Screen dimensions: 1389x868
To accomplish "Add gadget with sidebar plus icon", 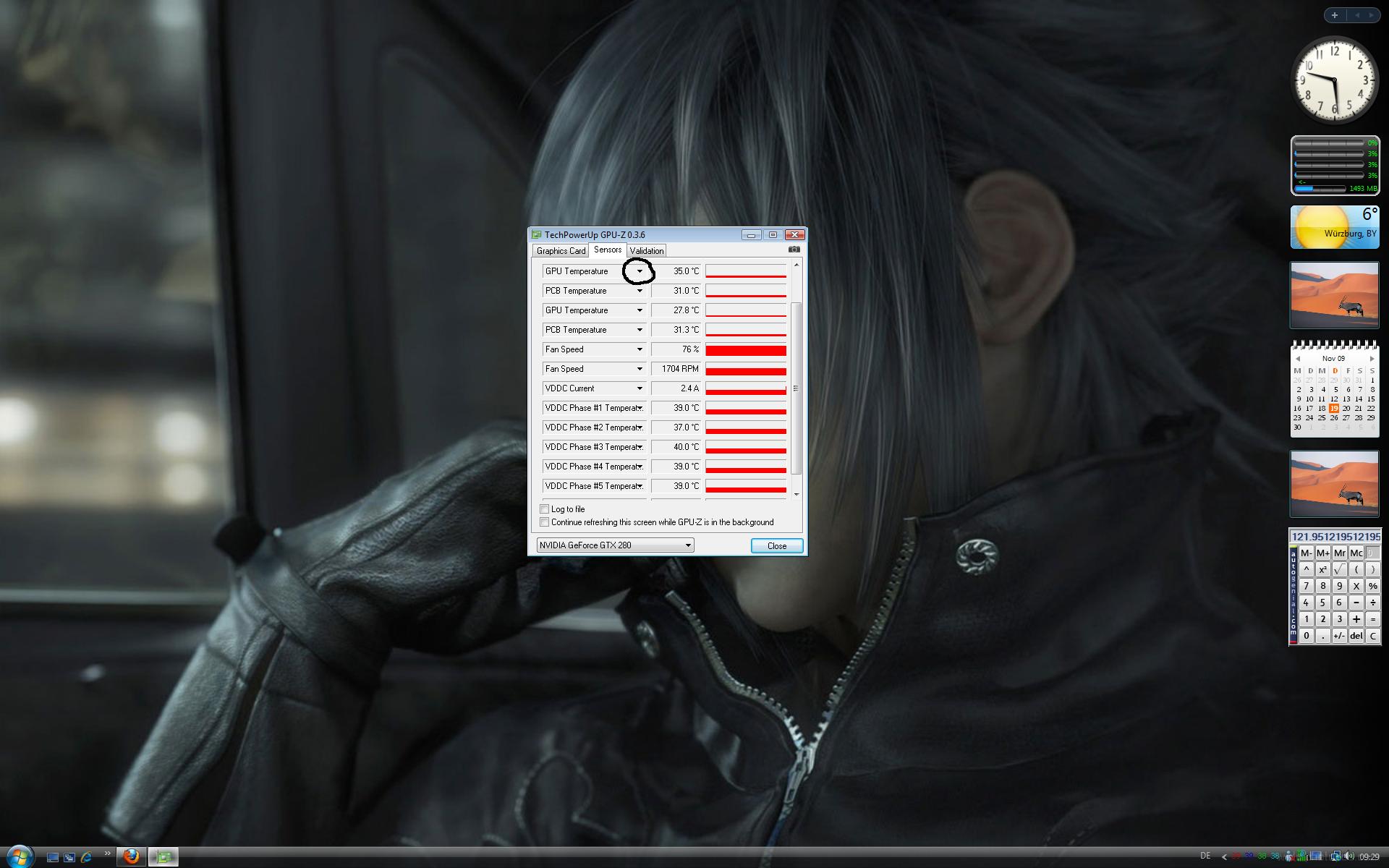I will pyautogui.click(x=1334, y=15).
